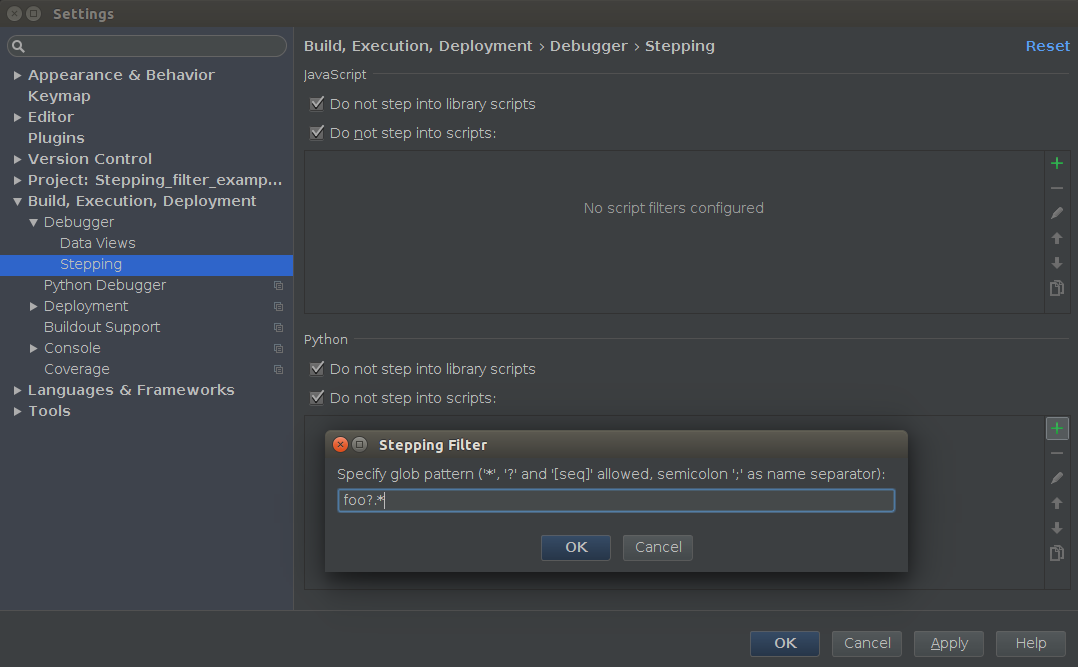Move Python script filter down

tap(1057, 528)
